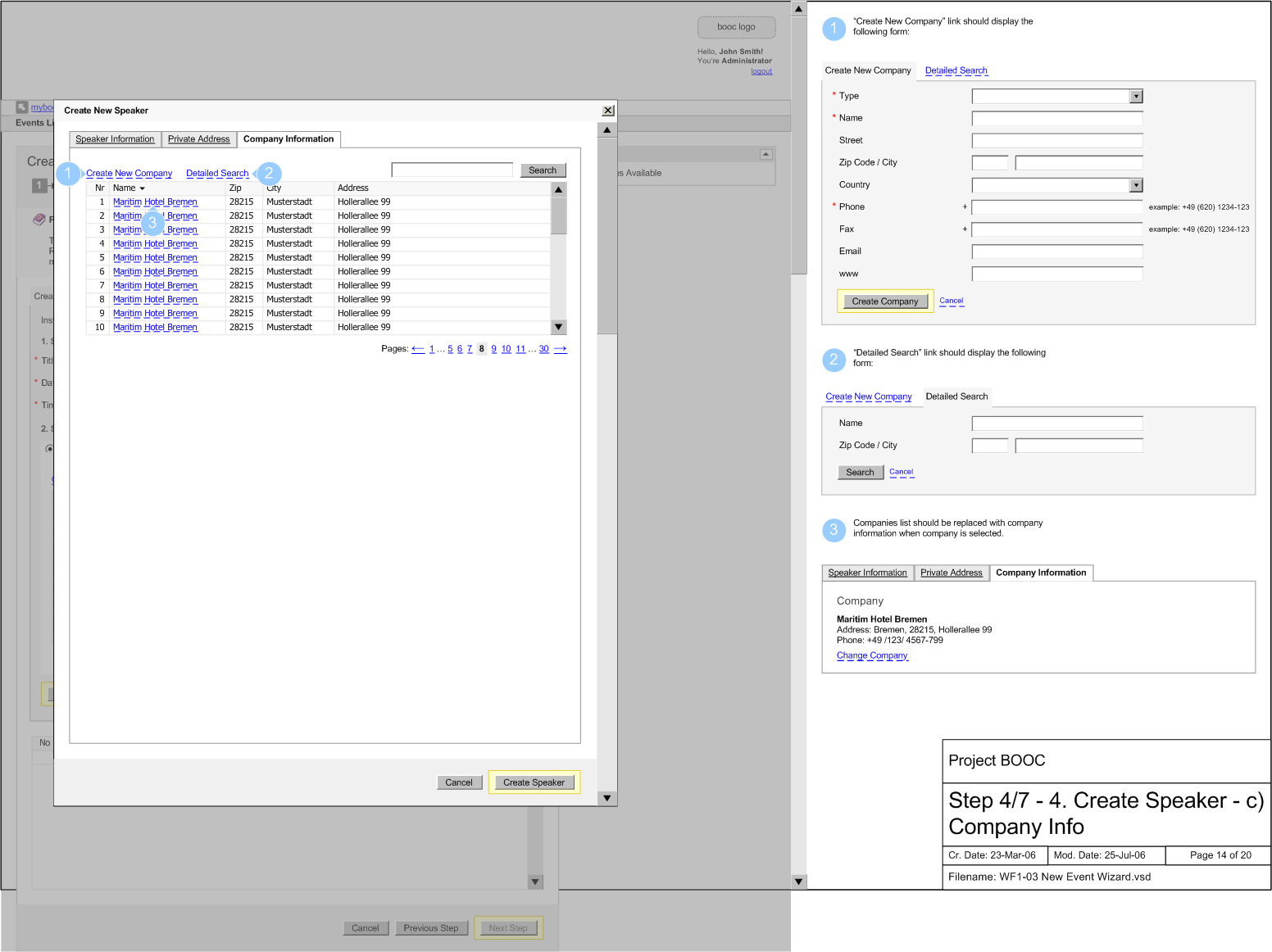Select the Company Information tab in dialog
The height and width of the screenshot is (952, 1272).
(x=288, y=139)
